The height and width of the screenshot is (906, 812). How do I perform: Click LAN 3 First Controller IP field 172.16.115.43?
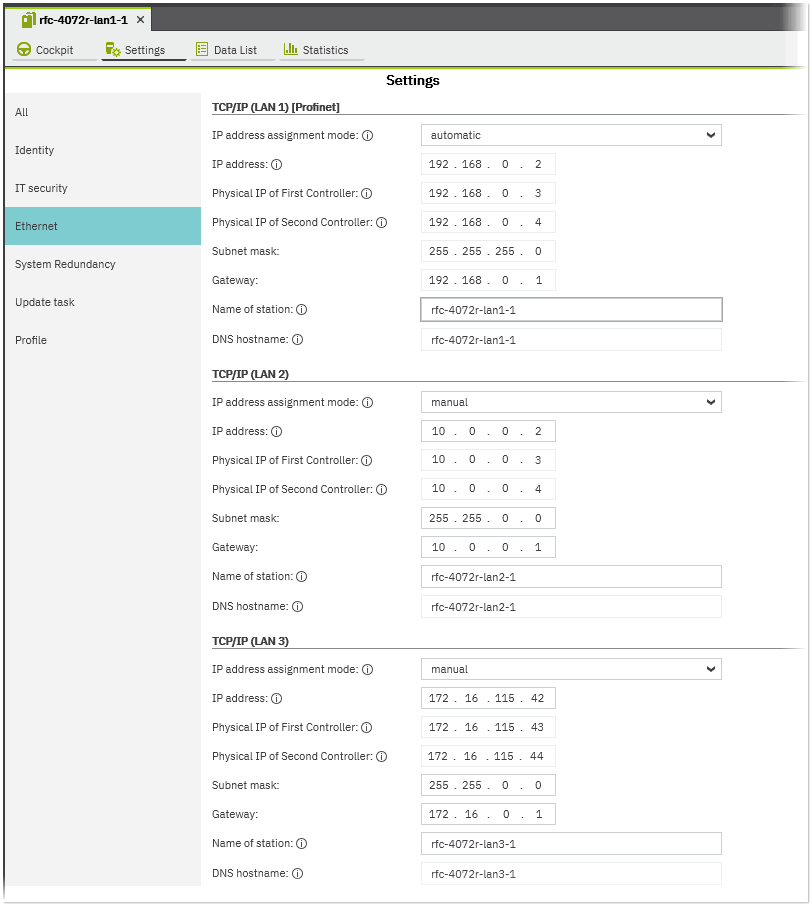(x=488, y=727)
